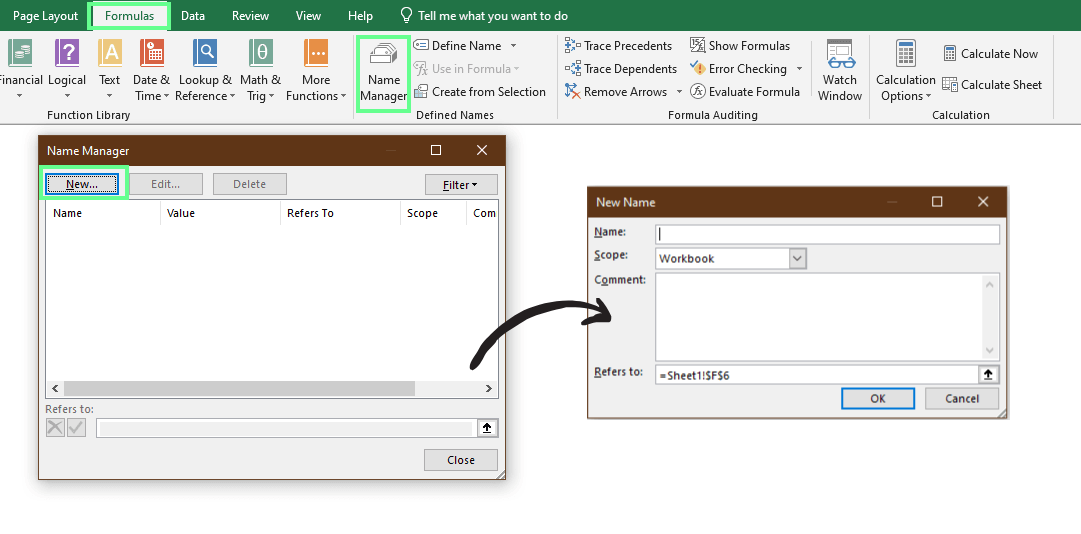Image resolution: width=1081 pixels, height=534 pixels.
Task: Click Use in Formula
Action: (466, 68)
